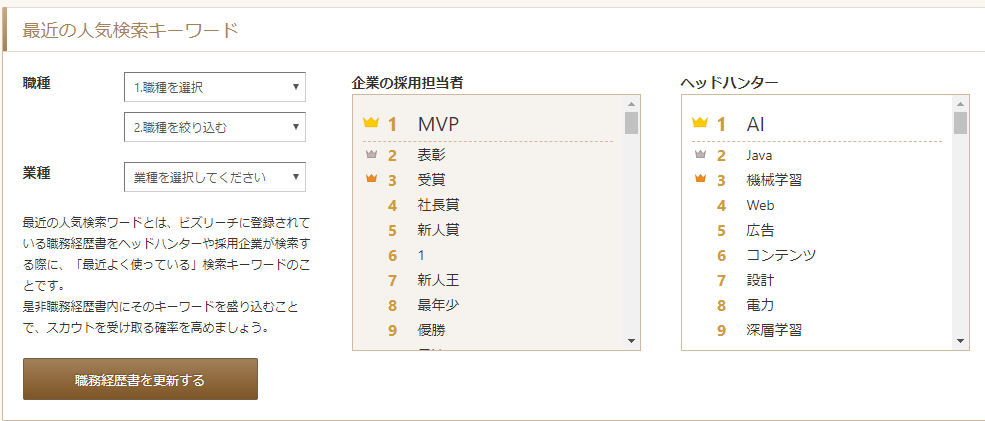Screen dimensions: 985x421
Task: Click the scrollbar thumb in ヘッドハンター list
Action: (960, 123)
